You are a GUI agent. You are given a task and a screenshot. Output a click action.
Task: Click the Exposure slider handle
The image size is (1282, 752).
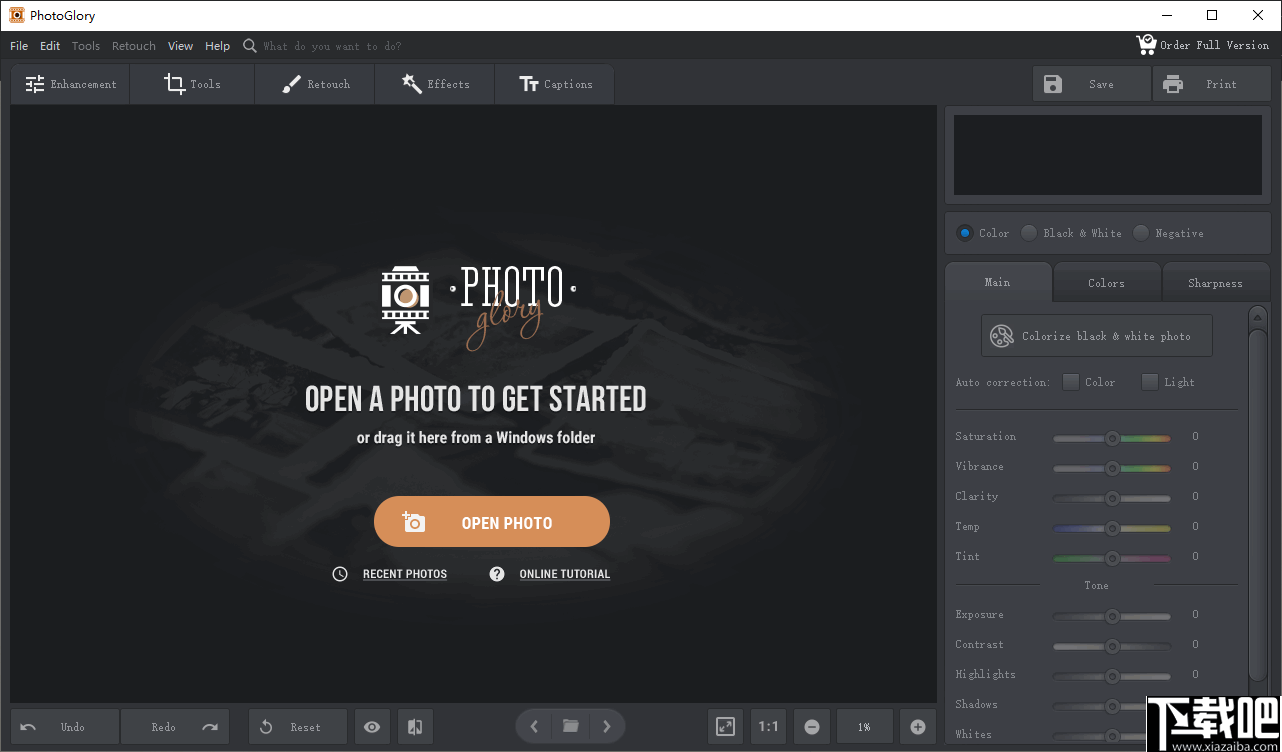tap(1112, 616)
